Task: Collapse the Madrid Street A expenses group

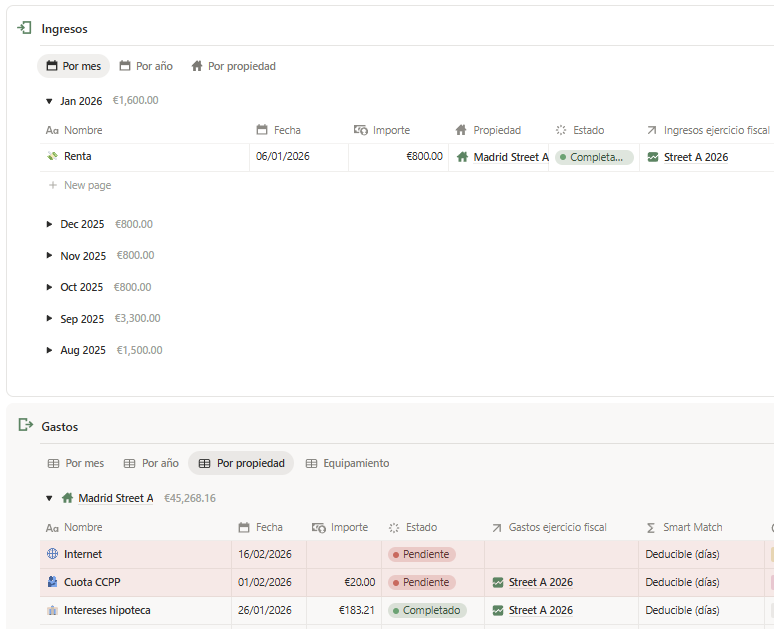Action: (x=49, y=498)
